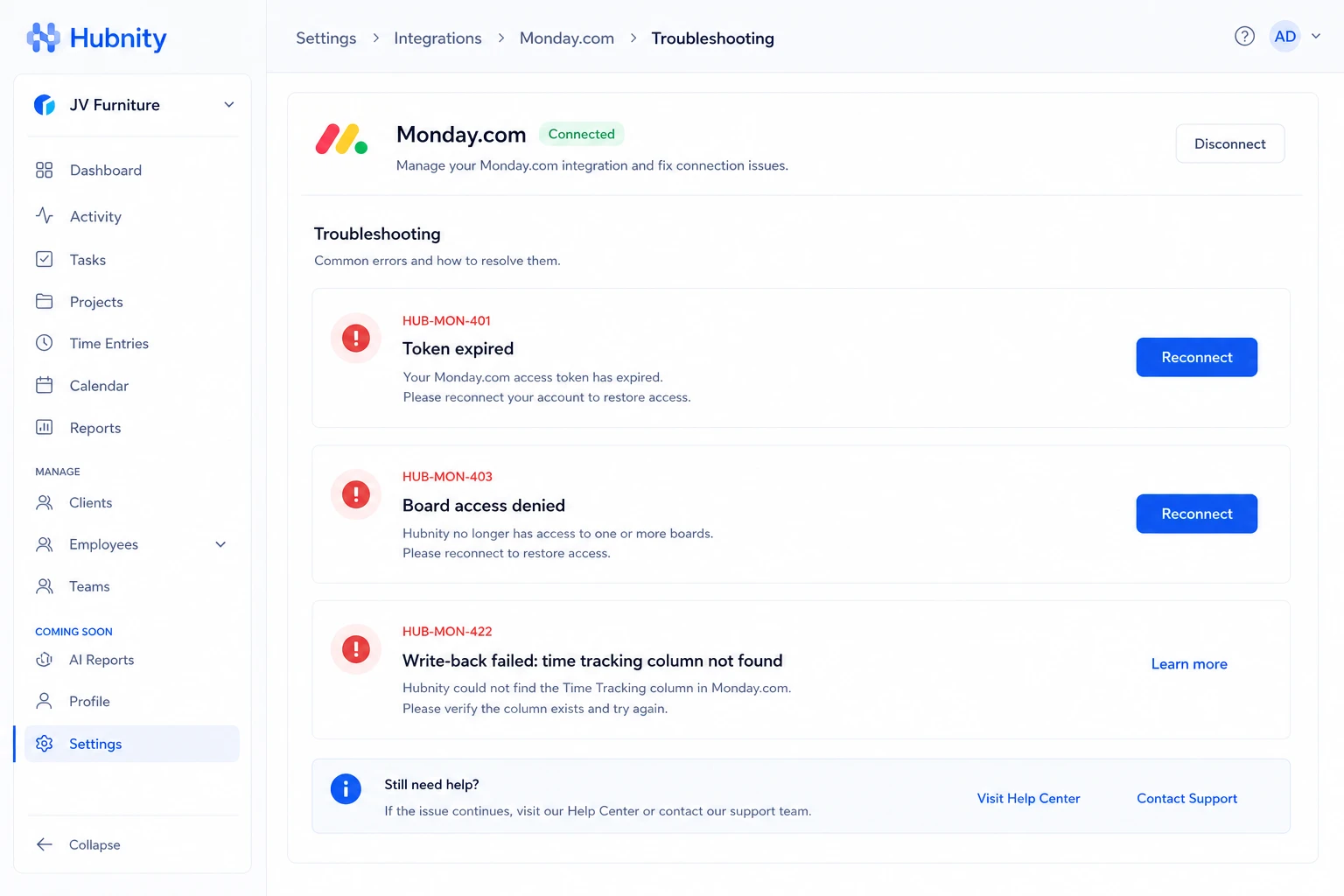
Task: Click the Token expired error icon
Action: point(356,338)
